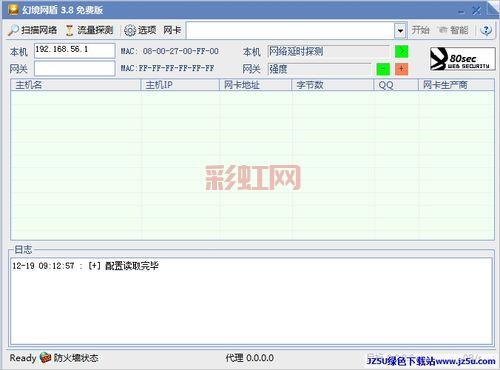Open the 选项 options gear
The image size is (500, 370).
pyautogui.click(x=140, y=30)
